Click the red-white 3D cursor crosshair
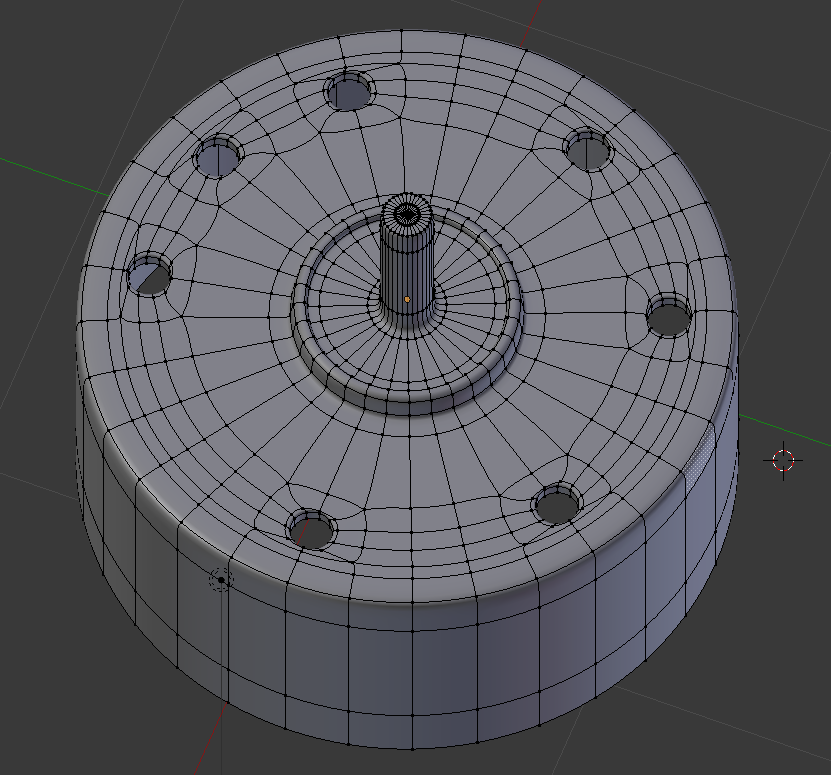This screenshot has width=831, height=775. [783, 461]
